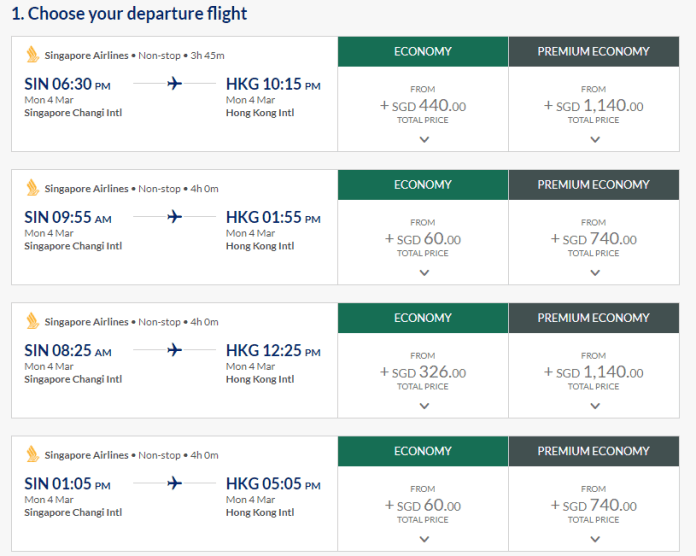696x556 pixels.
Task: Click the SIN 08:25 AM departure time
Action: click(x=67, y=351)
